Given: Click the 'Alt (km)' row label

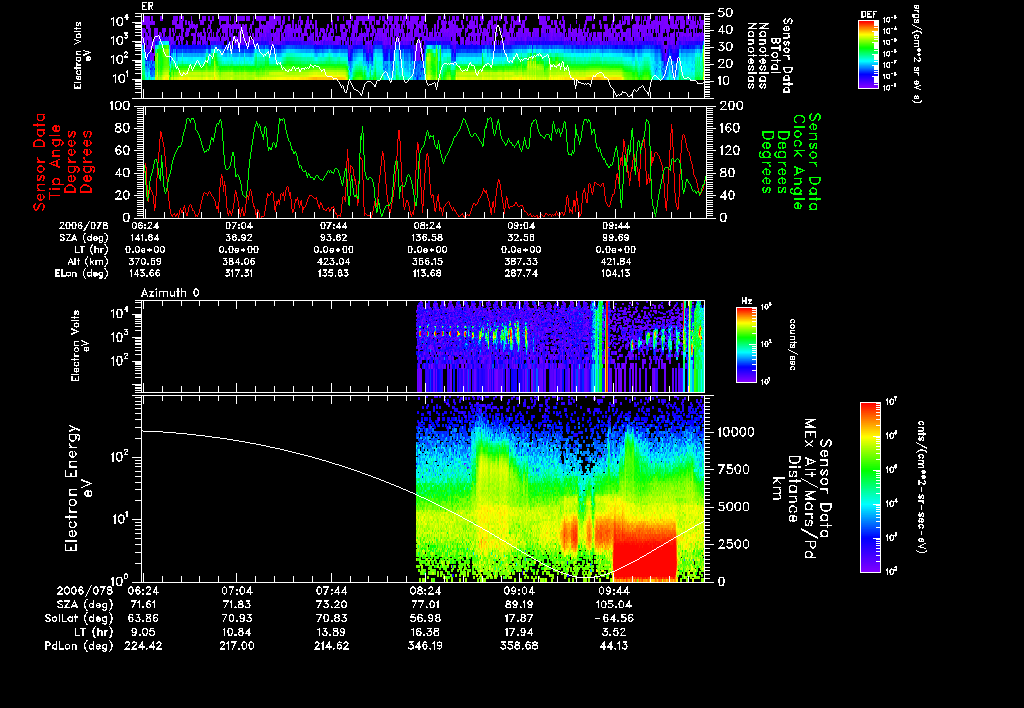Looking at the screenshot, I should click(x=88, y=262).
